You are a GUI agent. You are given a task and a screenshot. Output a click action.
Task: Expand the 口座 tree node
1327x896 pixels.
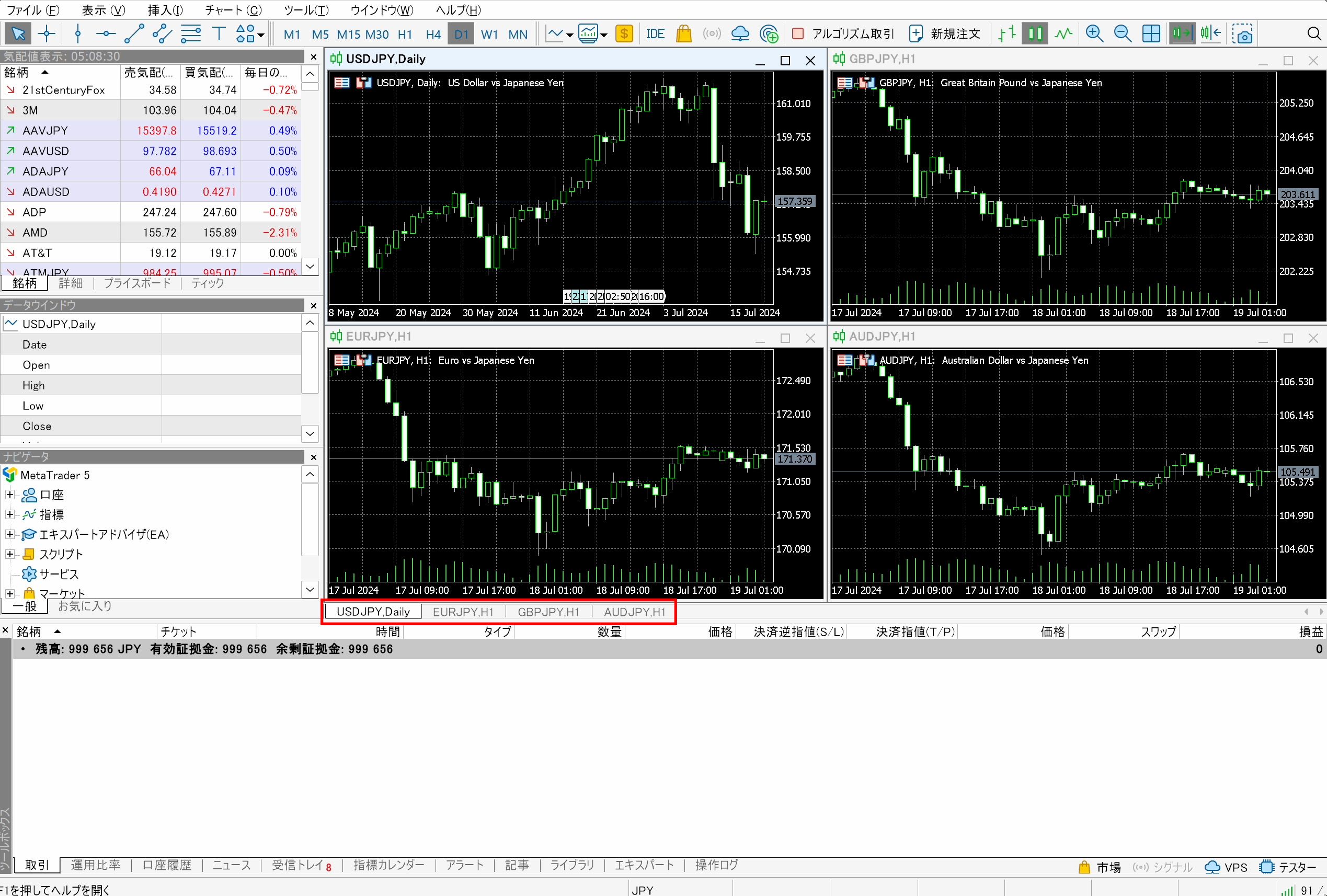click(10, 495)
